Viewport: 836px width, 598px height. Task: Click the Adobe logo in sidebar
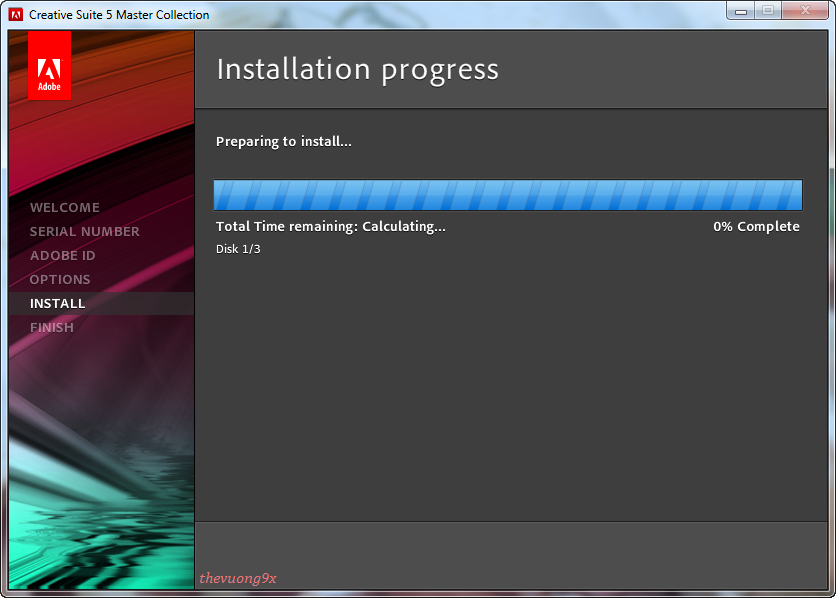[x=49, y=66]
